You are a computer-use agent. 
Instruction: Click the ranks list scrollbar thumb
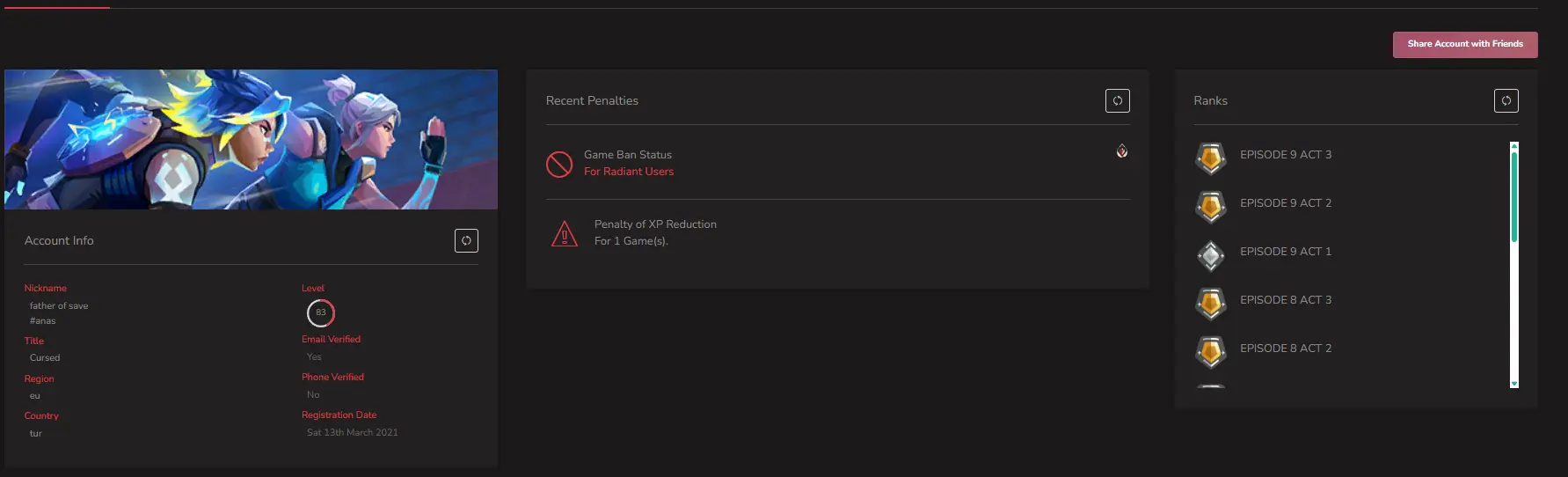pos(1513,195)
